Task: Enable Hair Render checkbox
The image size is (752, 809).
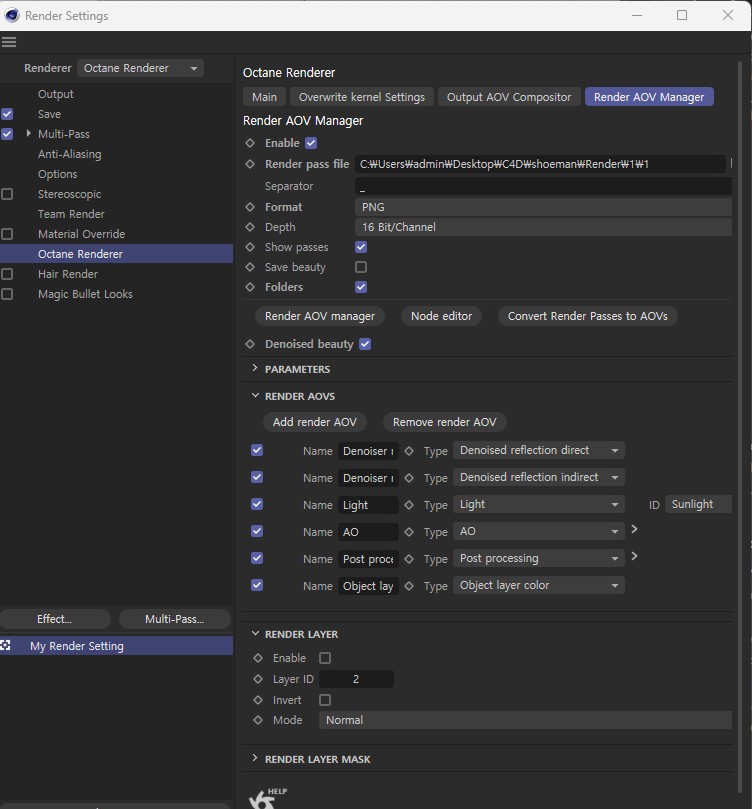Action: click(x=7, y=274)
